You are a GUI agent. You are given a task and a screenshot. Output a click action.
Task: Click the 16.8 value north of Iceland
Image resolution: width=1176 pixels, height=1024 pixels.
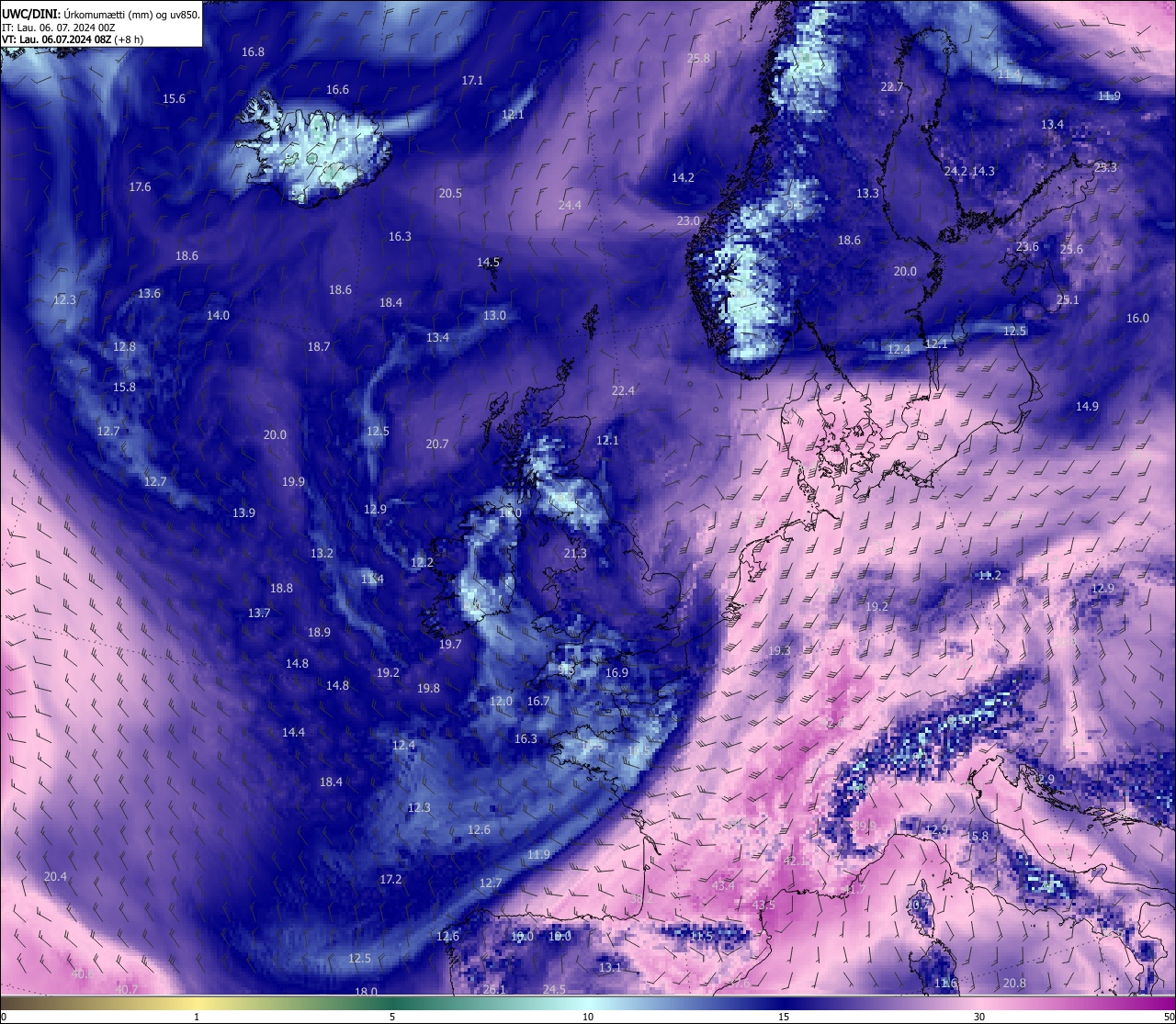click(253, 52)
